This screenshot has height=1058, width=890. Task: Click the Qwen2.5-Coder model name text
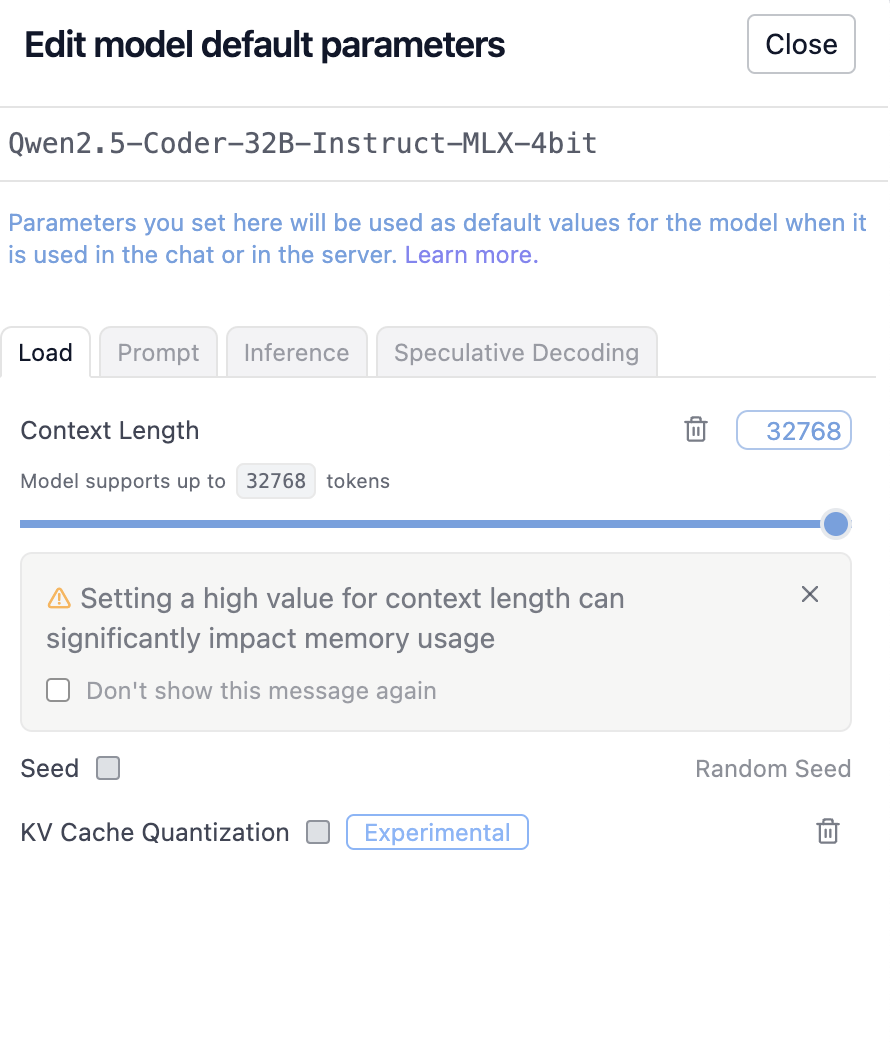pos(303,143)
